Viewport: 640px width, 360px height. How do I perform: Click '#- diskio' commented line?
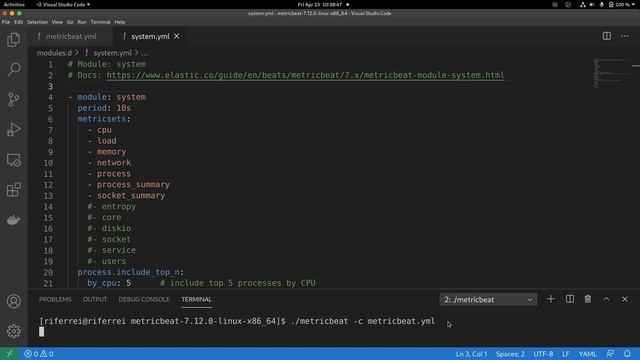click(x=109, y=229)
